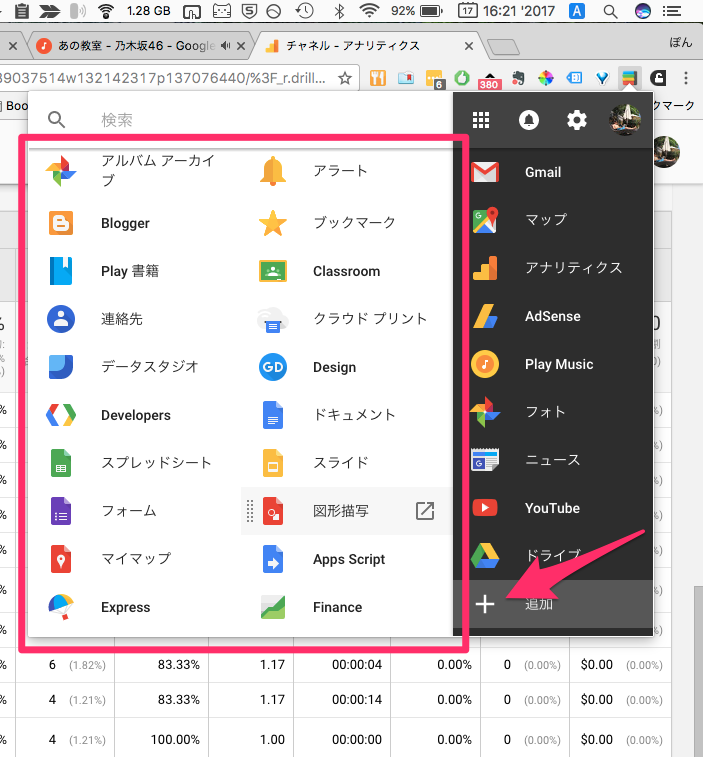Open the Apps Script icon
Screen dimensions: 703x757
pos(273,559)
